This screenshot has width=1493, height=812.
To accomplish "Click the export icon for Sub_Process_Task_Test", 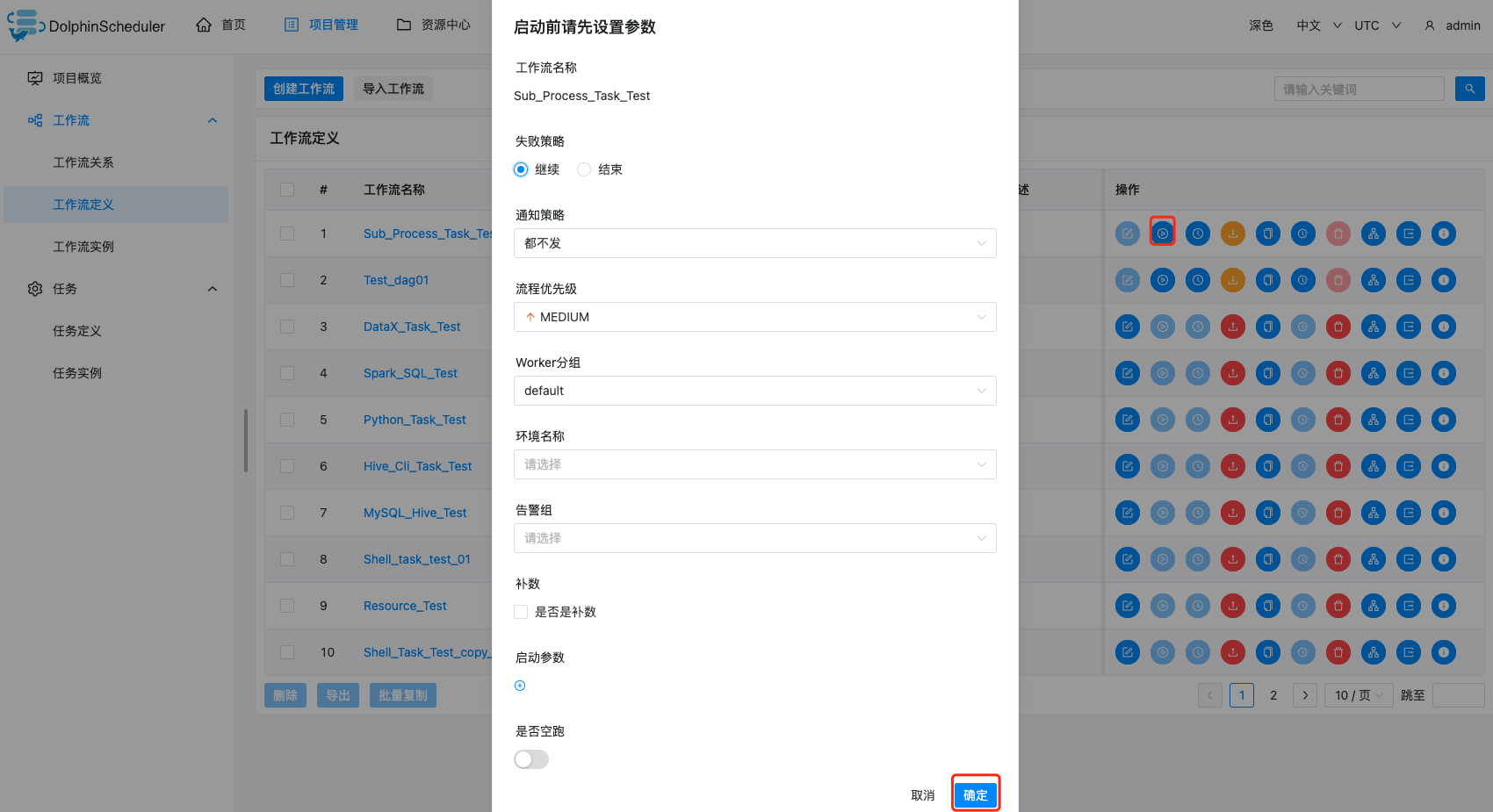I will pyautogui.click(x=1409, y=234).
